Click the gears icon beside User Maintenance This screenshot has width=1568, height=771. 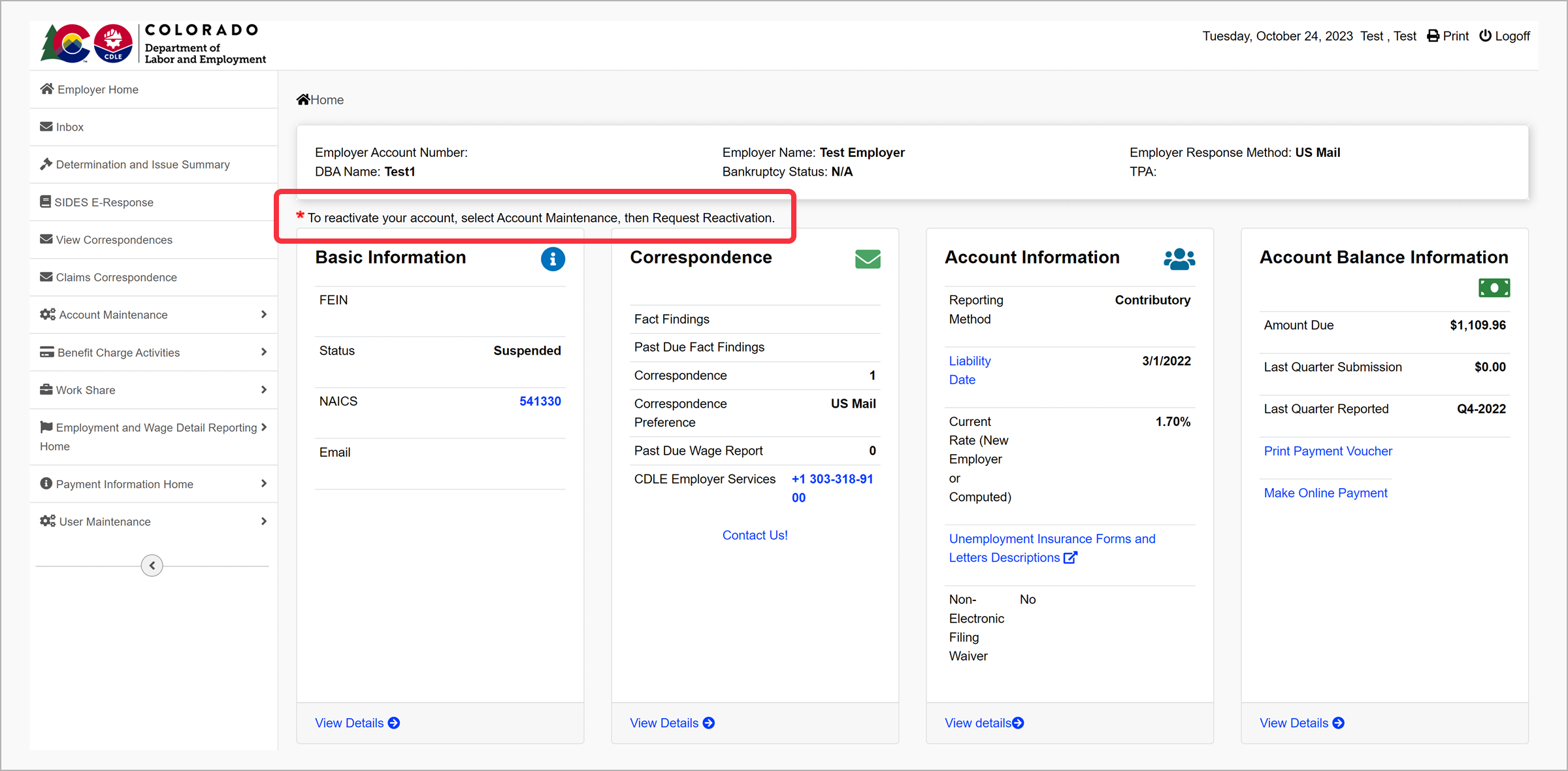tap(48, 521)
